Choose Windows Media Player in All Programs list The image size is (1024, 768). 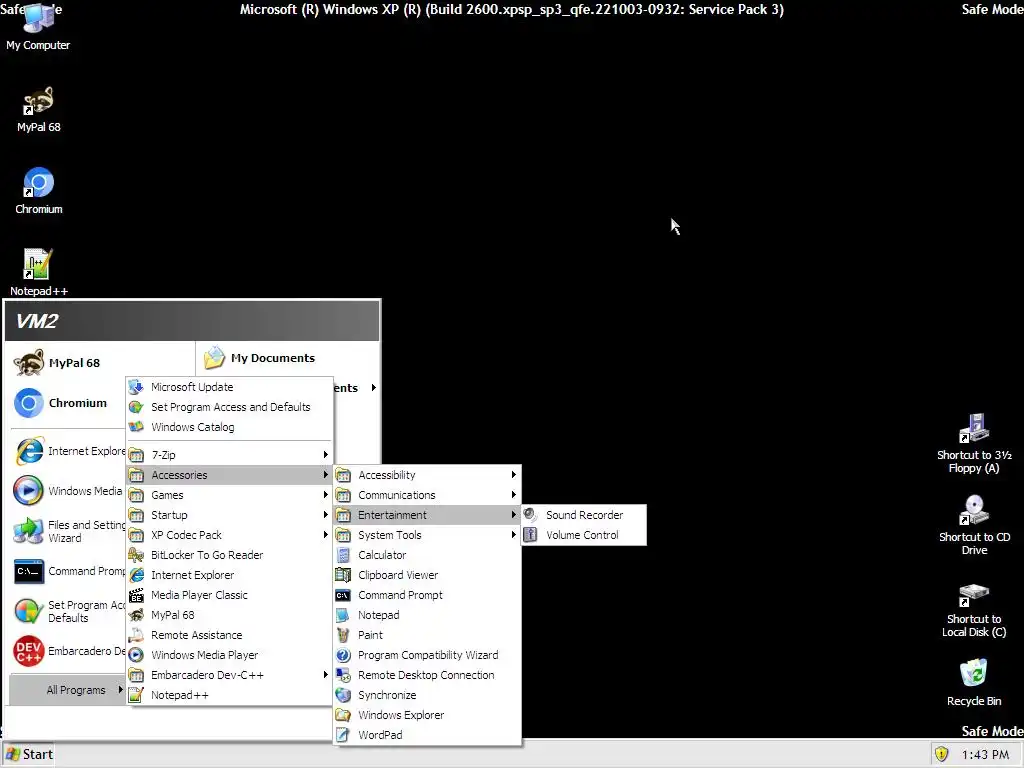(229, 655)
